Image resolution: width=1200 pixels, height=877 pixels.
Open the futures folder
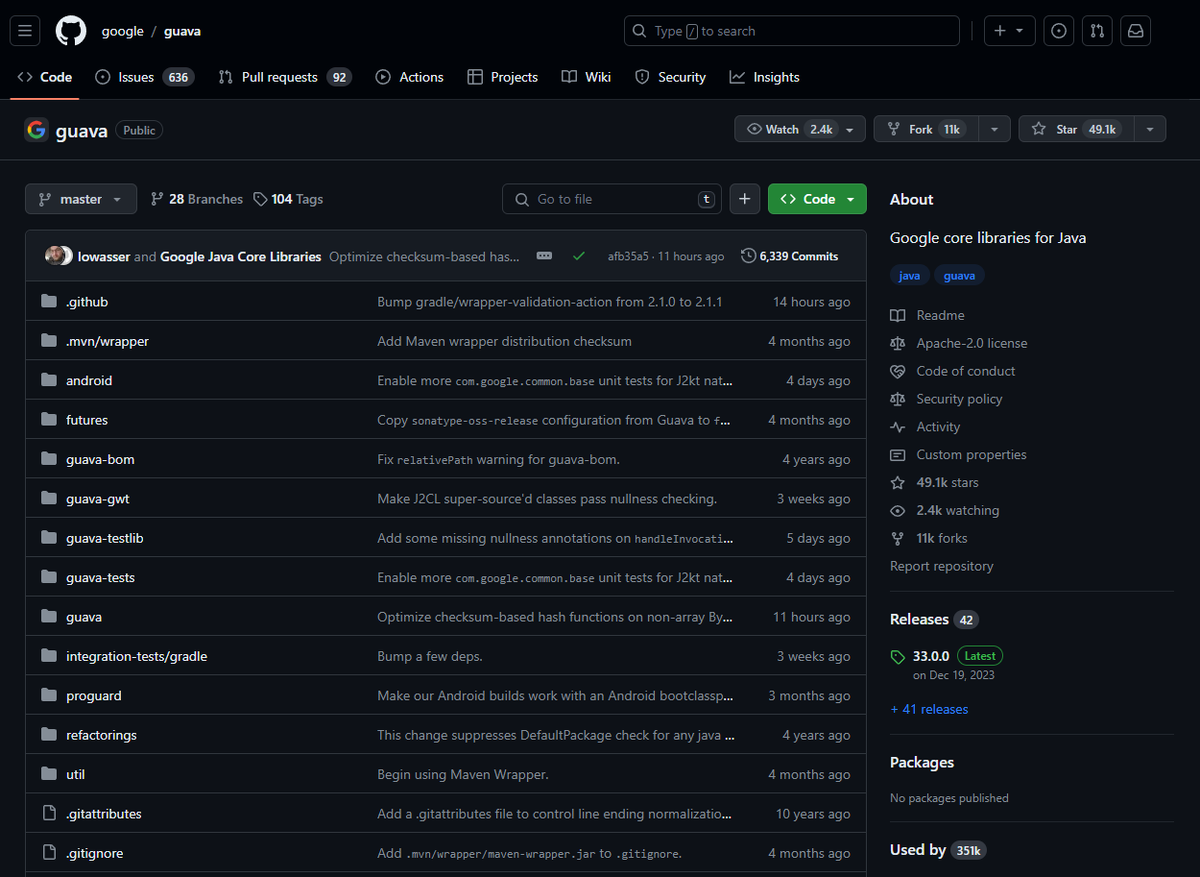click(87, 420)
